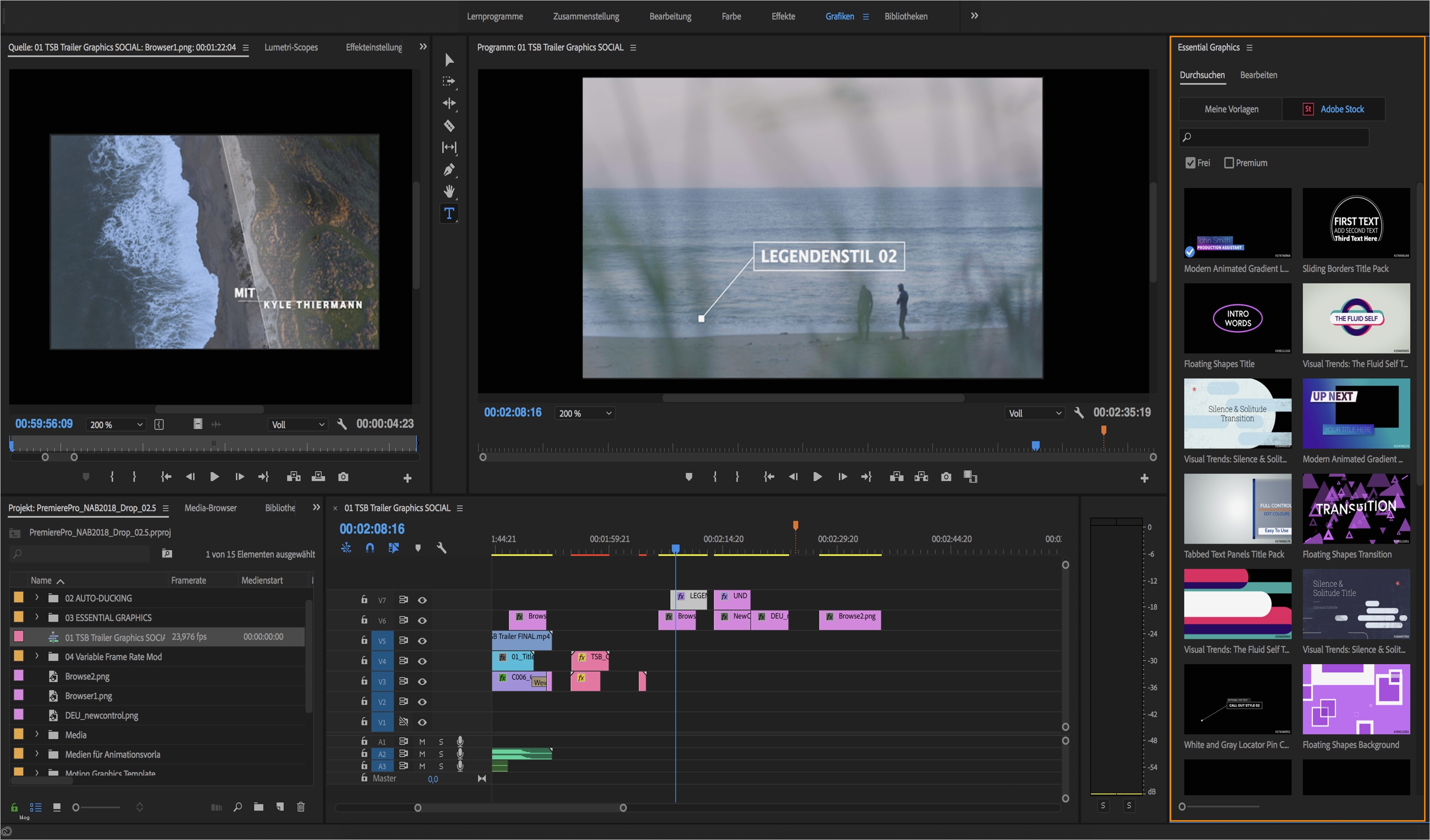Open the Bearbeiten tab in Essential Graphics
The height and width of the screenshot is (840, 1430).
(1258, 75)
